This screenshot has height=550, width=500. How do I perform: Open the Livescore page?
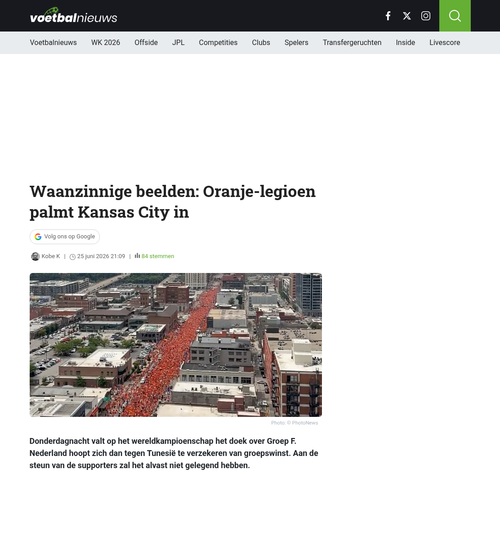point(445,42)
